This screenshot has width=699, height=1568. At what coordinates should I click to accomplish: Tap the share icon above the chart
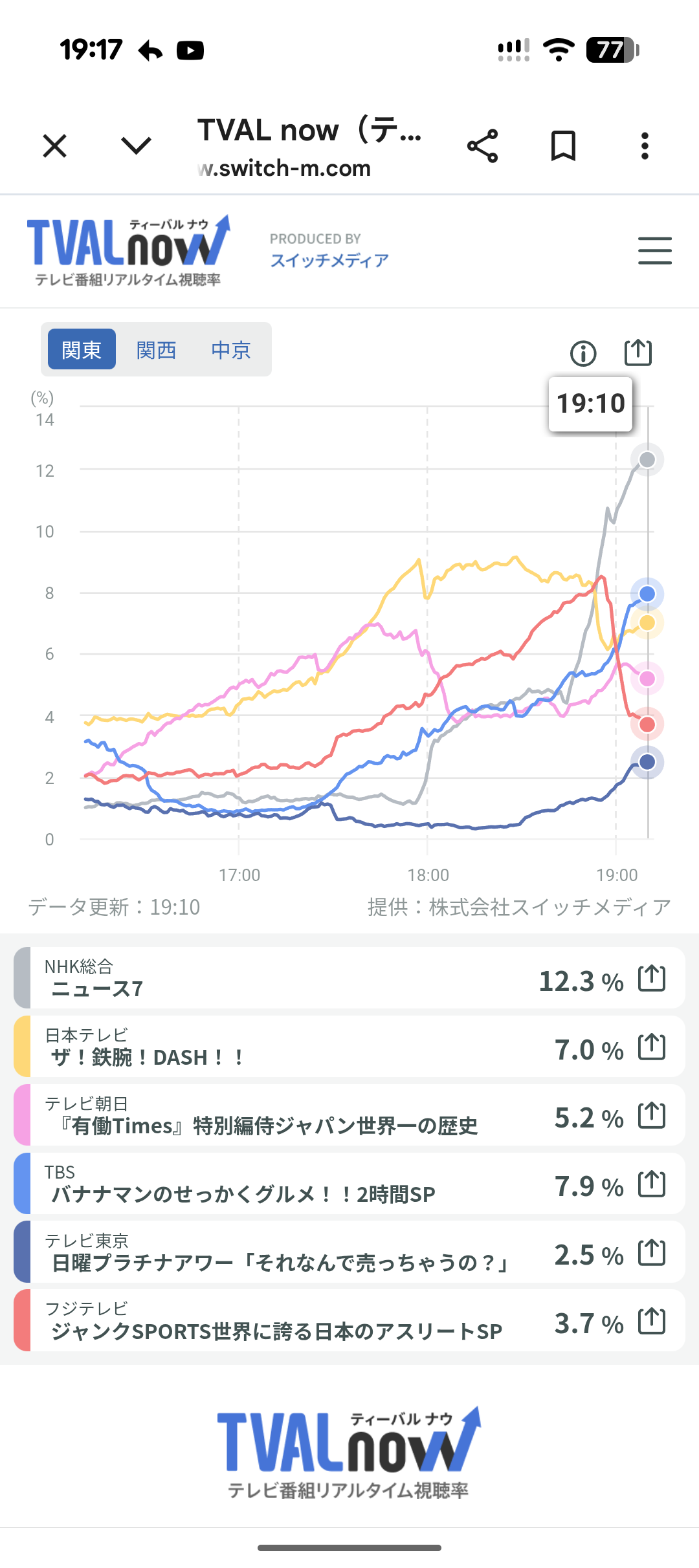pos(638,353)
